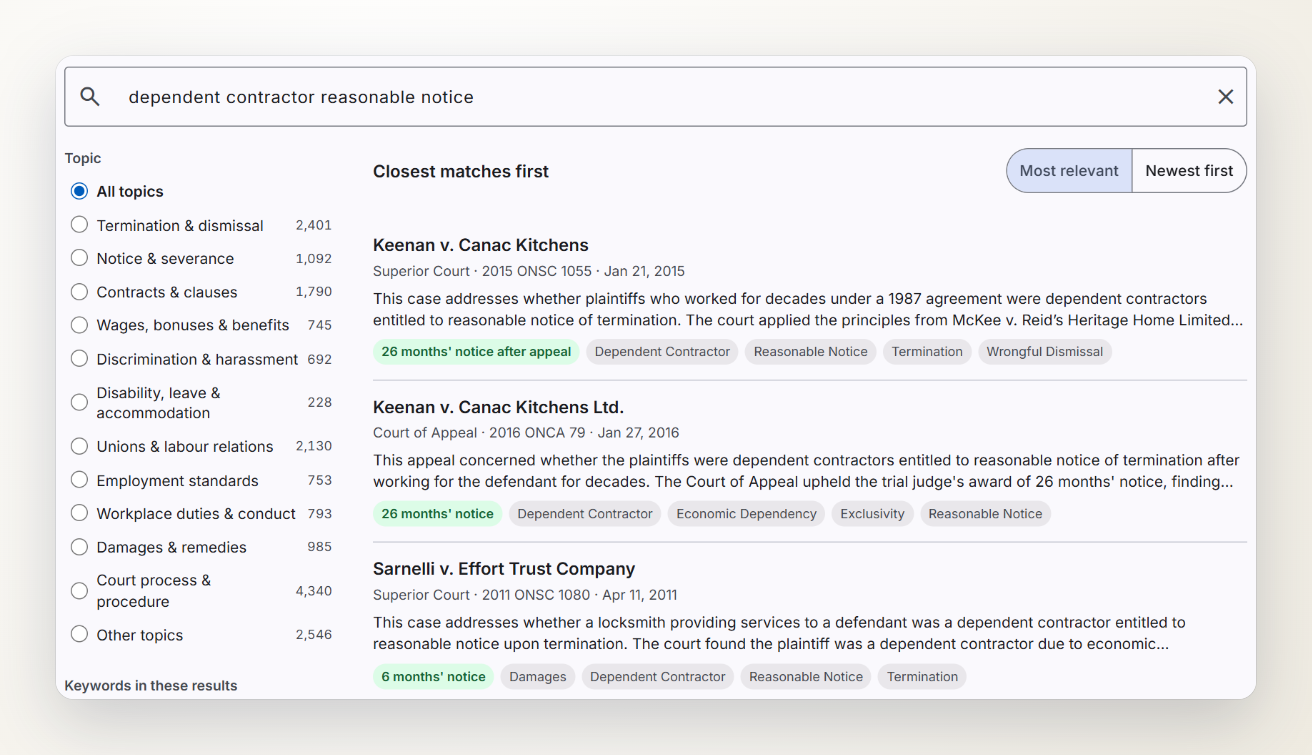
Task: Open Sarnelli v. Effort Trust Company
Action: (x=504, y=569)
